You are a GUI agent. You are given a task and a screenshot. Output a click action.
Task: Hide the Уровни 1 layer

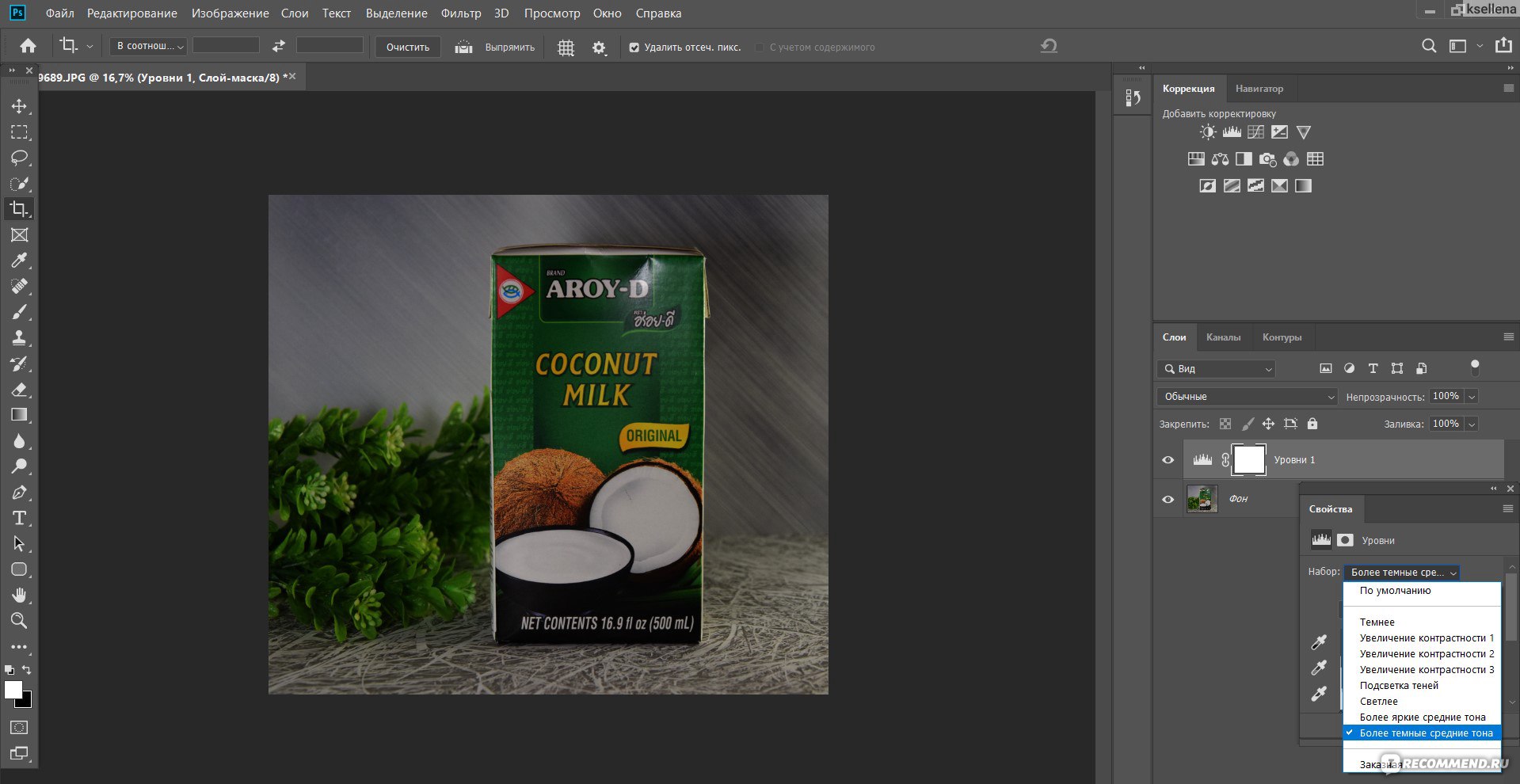point(1168,460)
